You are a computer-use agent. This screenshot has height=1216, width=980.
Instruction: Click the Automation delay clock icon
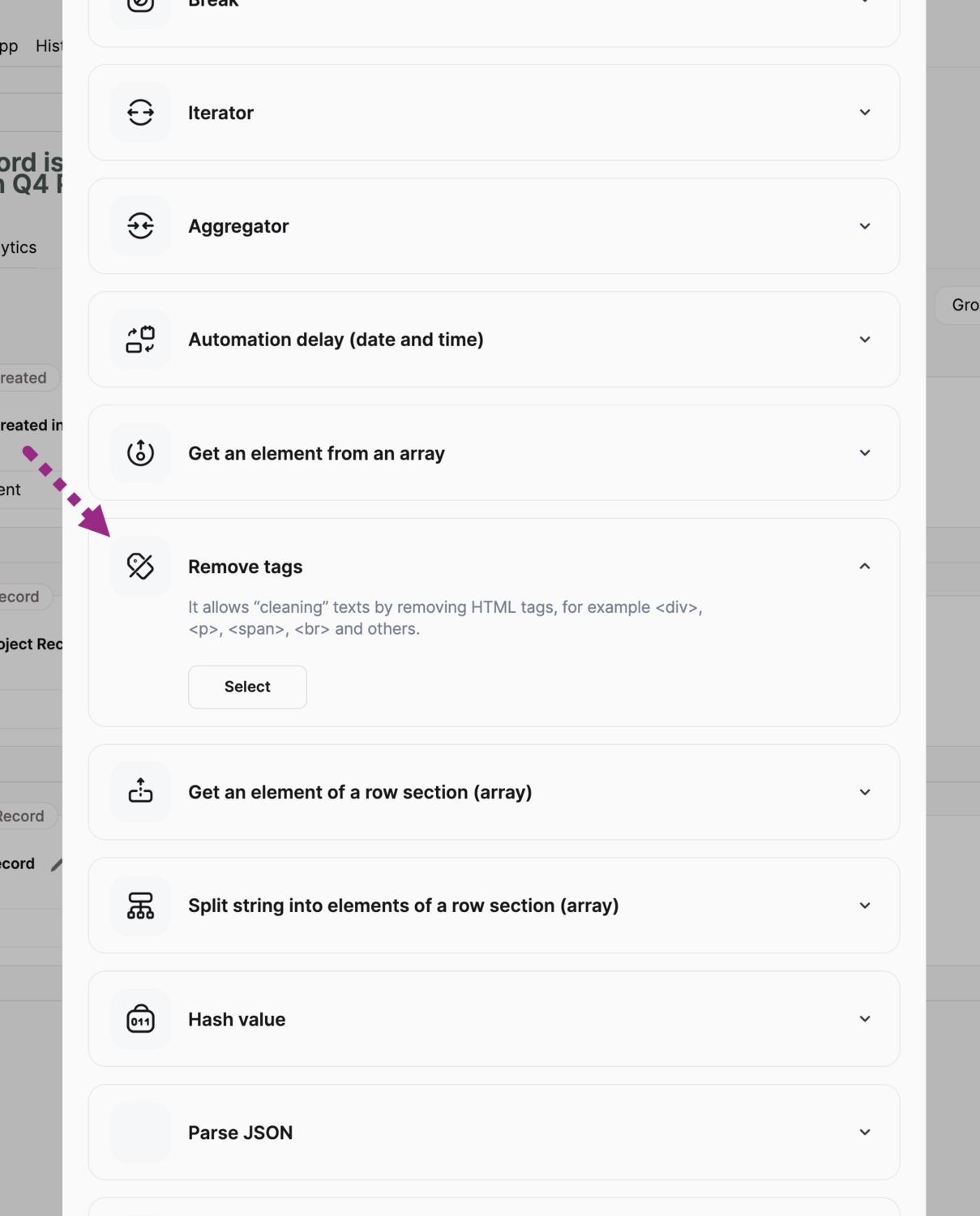[139, 339]
